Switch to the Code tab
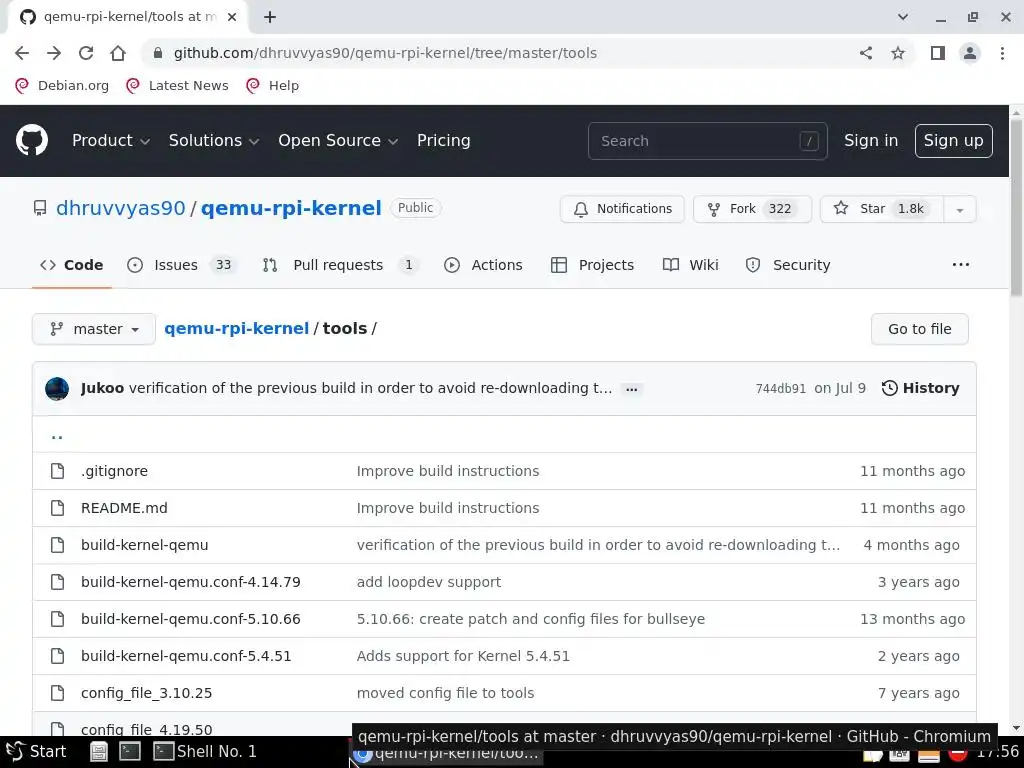The width and height of the screenshot is (1024, 768). pyautogui.click(x=72, y=265)
